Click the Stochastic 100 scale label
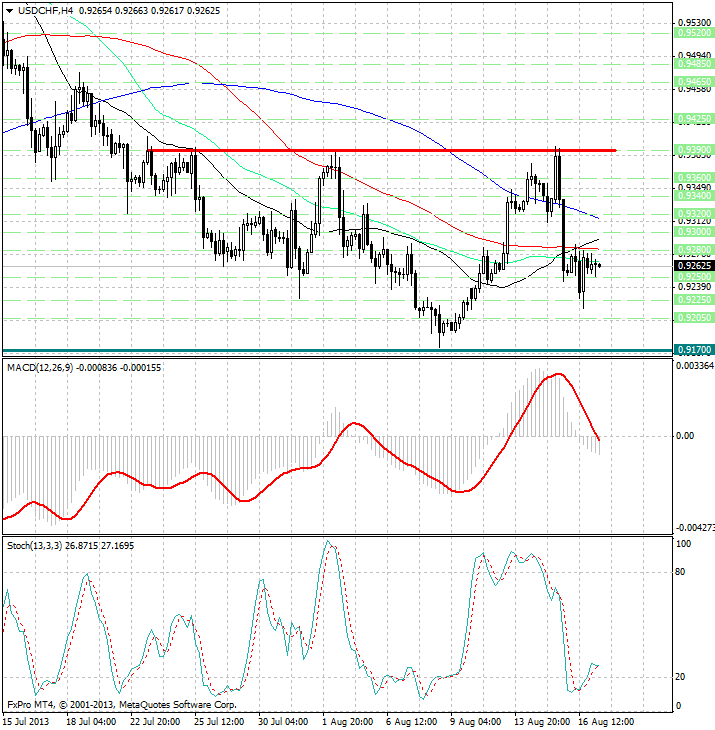The width and height of the screenshot is (715, 730). (x=683, y=544)
